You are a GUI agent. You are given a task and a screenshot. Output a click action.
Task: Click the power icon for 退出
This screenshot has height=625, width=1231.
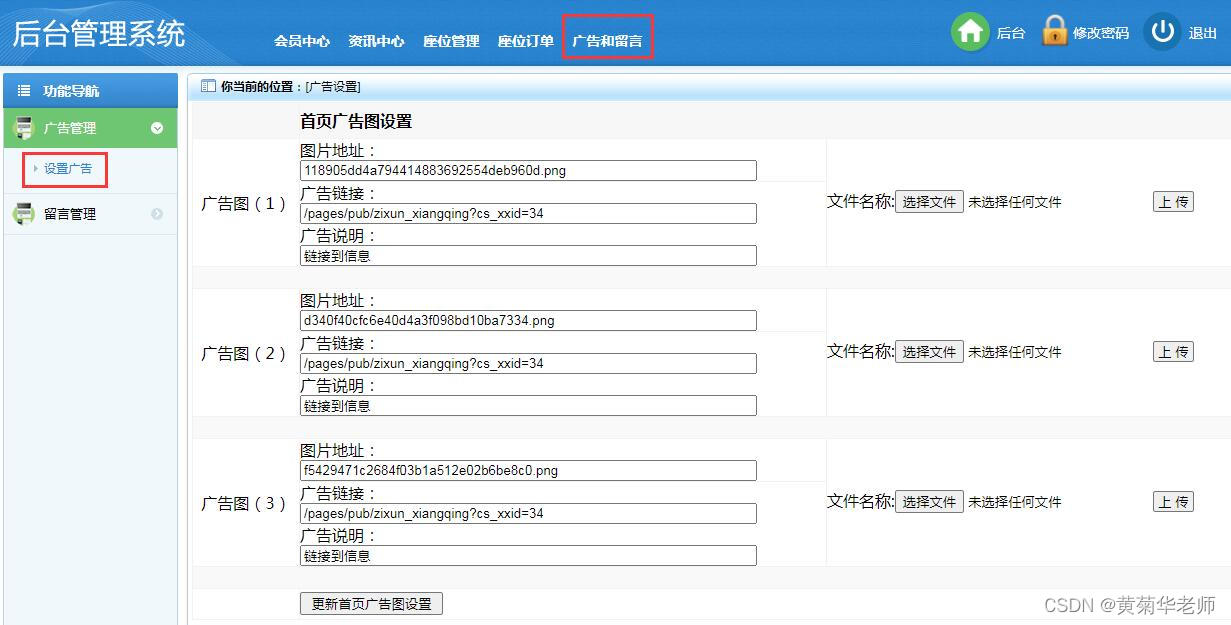[x=1162, y=32]
